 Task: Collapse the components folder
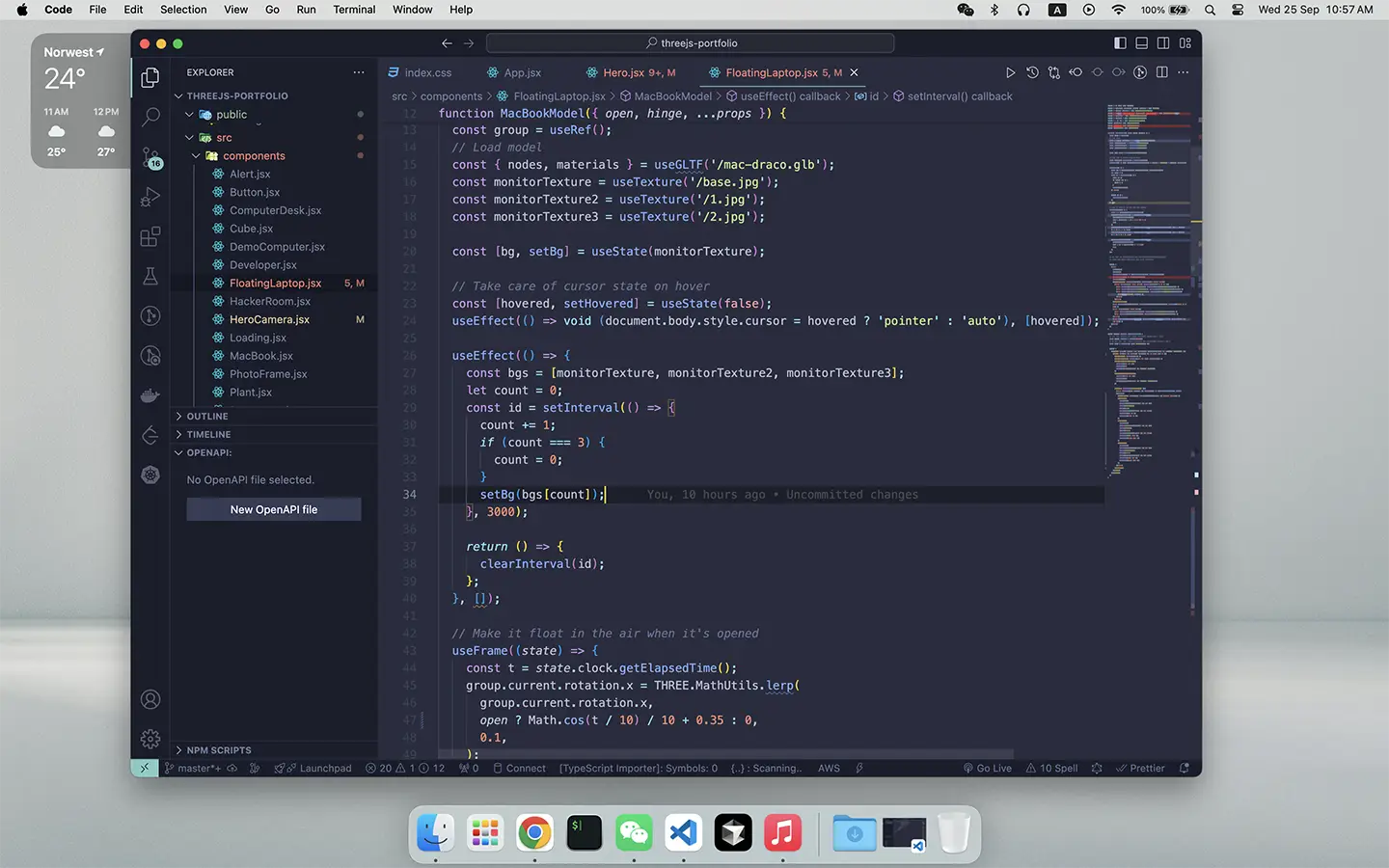pyautogui.click(x=253, y=156)
